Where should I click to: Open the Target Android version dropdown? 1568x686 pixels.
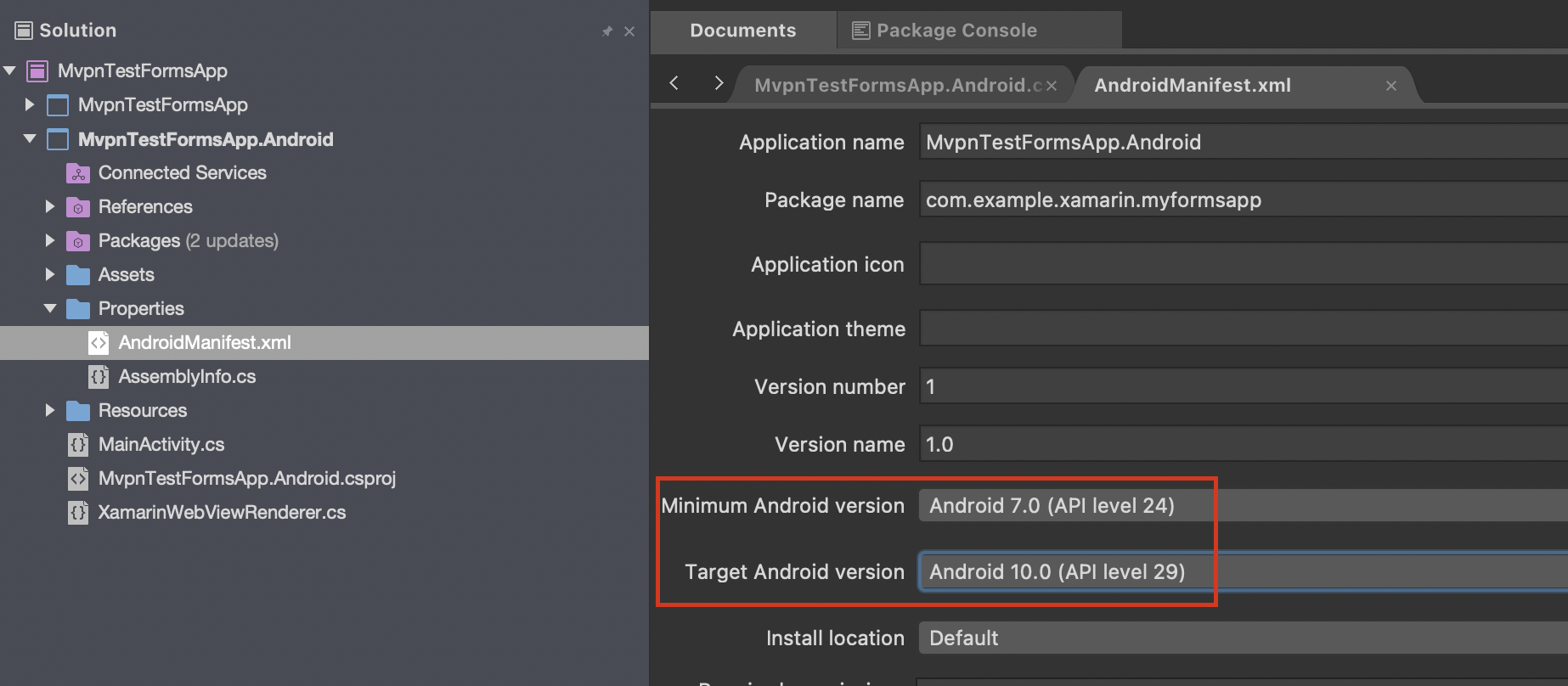click(x=1244, y=571)
